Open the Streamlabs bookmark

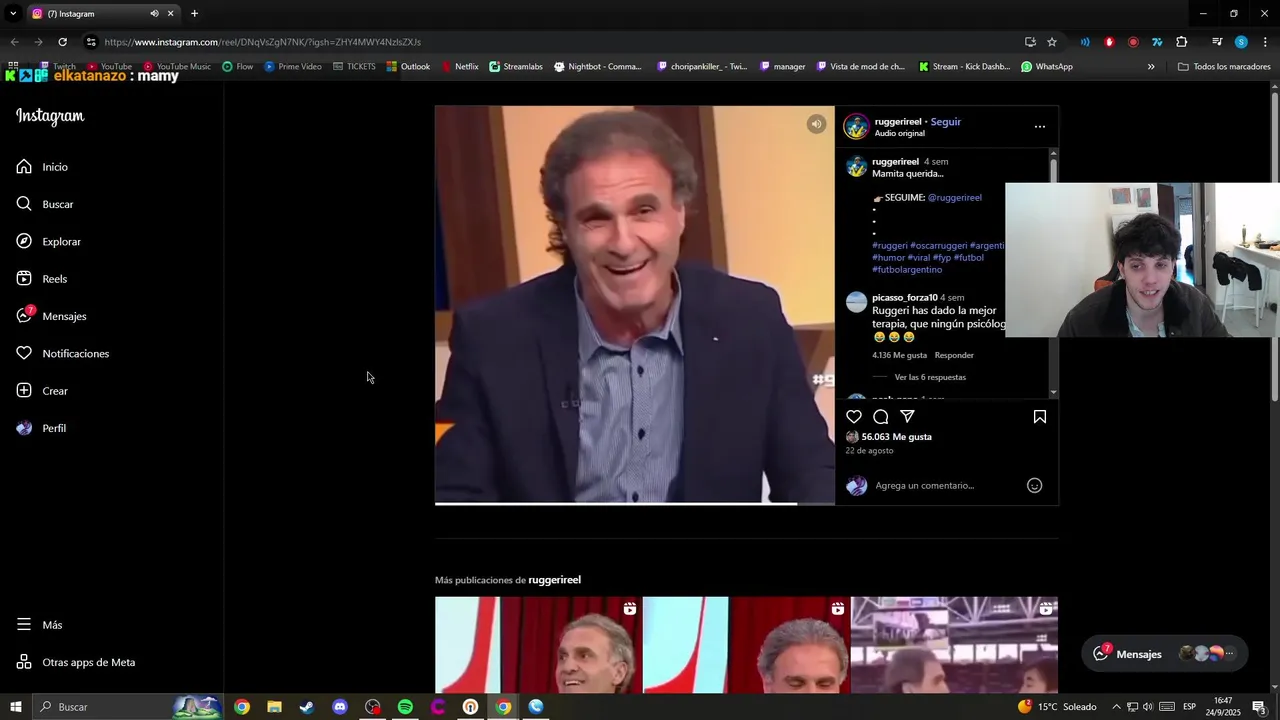(516, 67)
